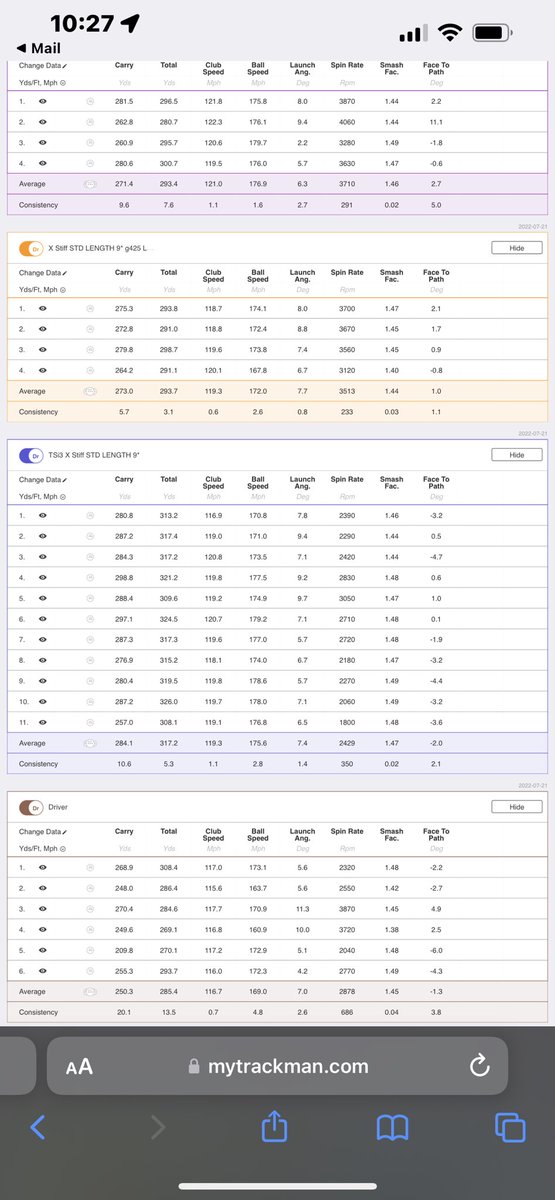Toggle eye for shot with 298.8 carry

(x=43, y=577)
